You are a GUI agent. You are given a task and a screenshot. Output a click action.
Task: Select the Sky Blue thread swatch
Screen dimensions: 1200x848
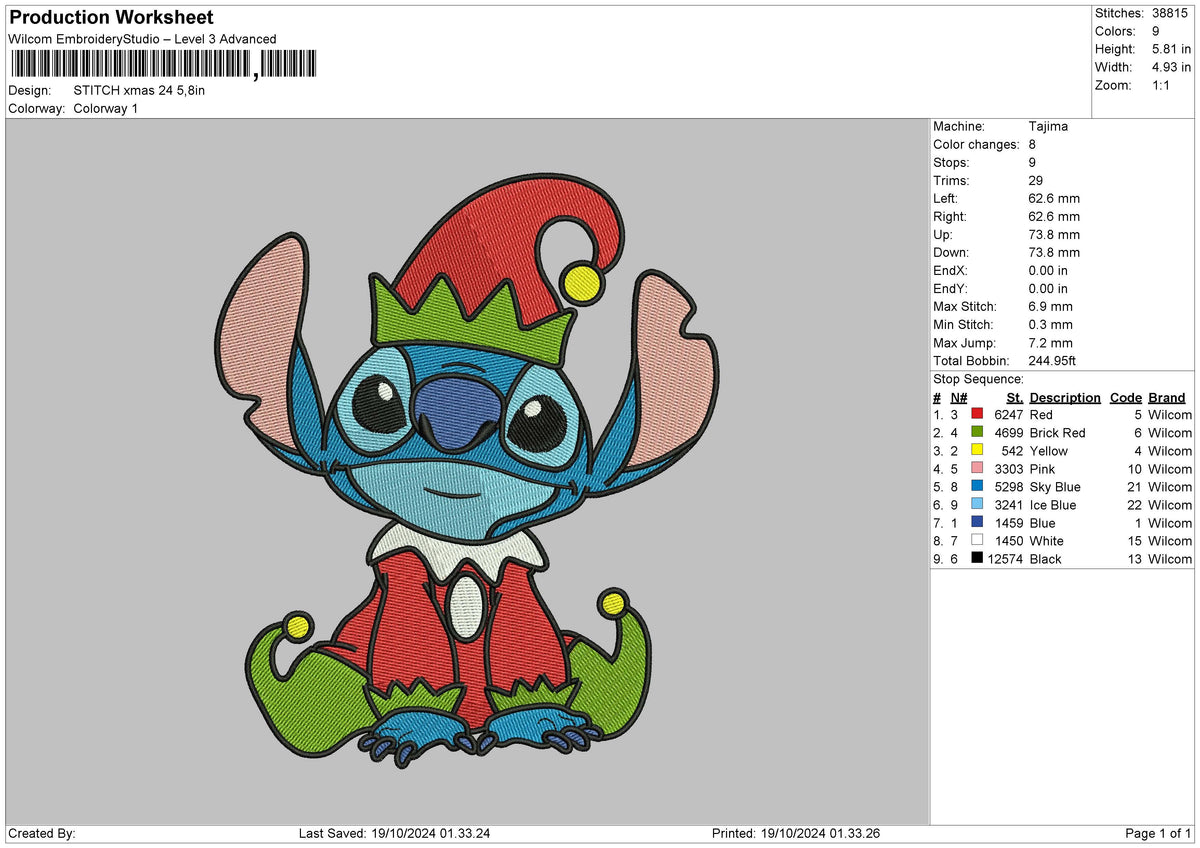(x=977, y=486)
